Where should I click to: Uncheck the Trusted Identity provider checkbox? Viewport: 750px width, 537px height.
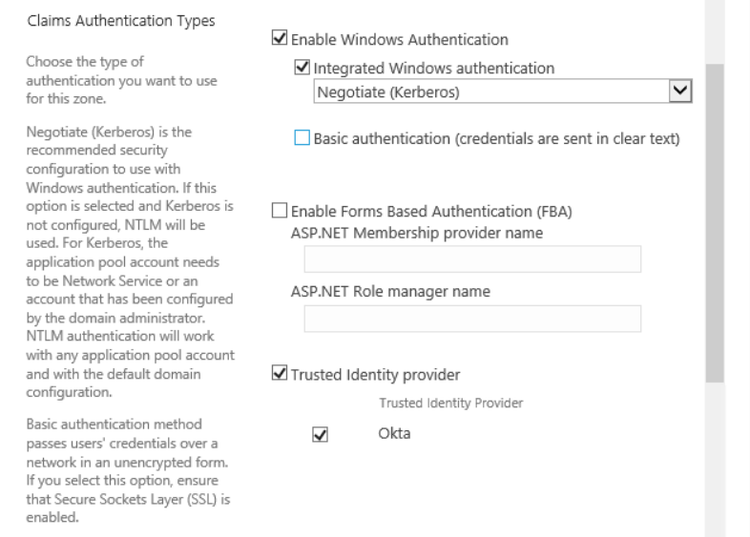pyautogui.click(x=279, y=376)
